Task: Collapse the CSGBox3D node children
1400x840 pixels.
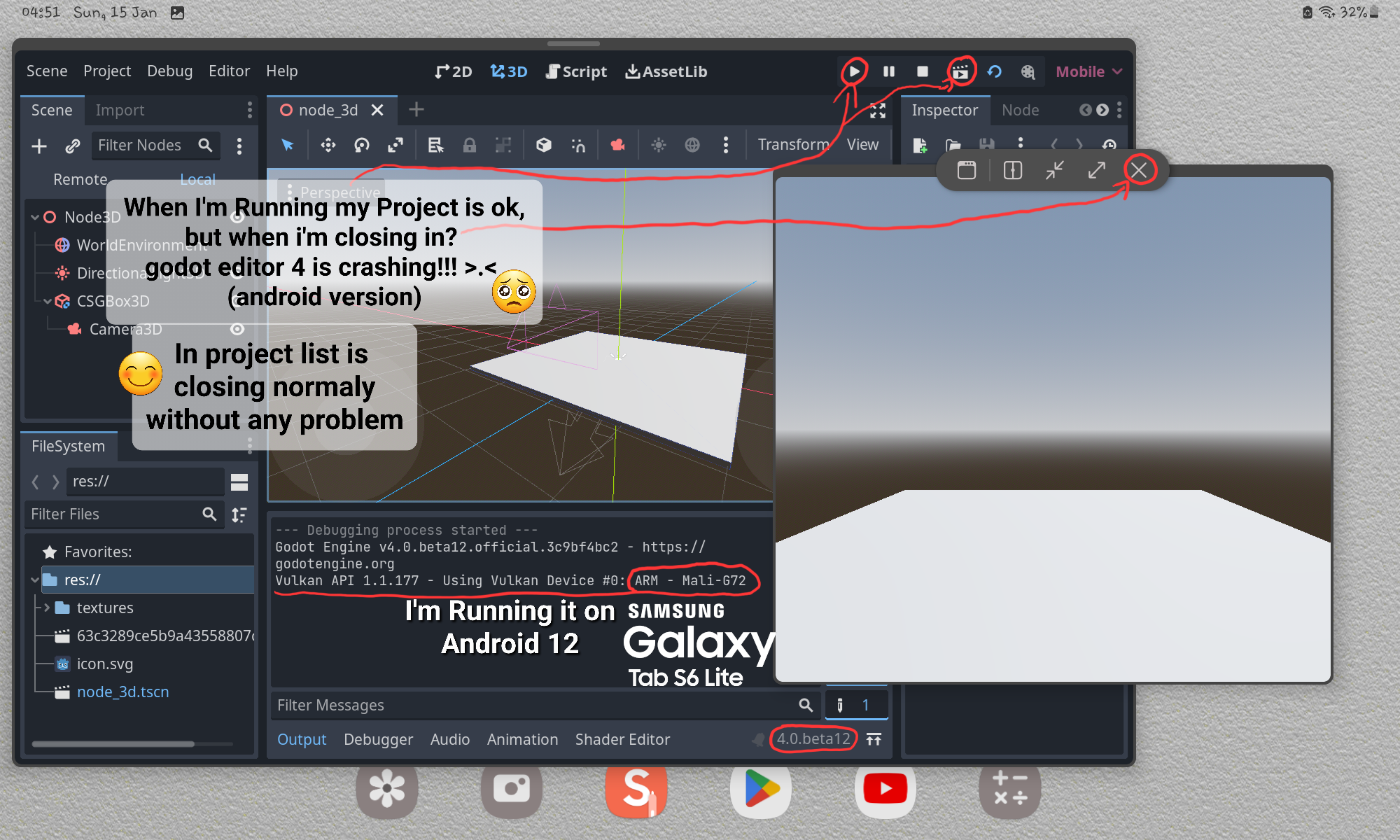Action: point(48,301)
